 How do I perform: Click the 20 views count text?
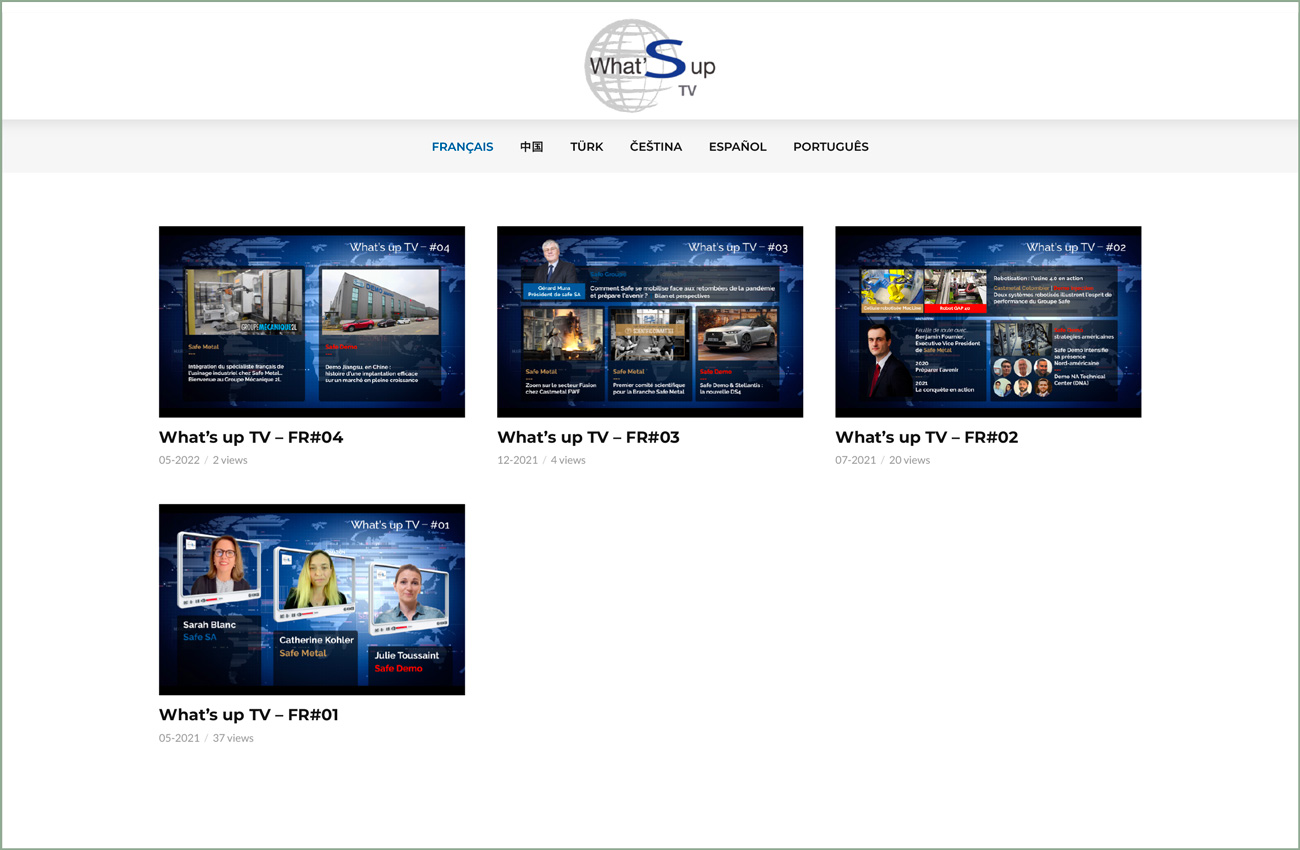(909, 460)
